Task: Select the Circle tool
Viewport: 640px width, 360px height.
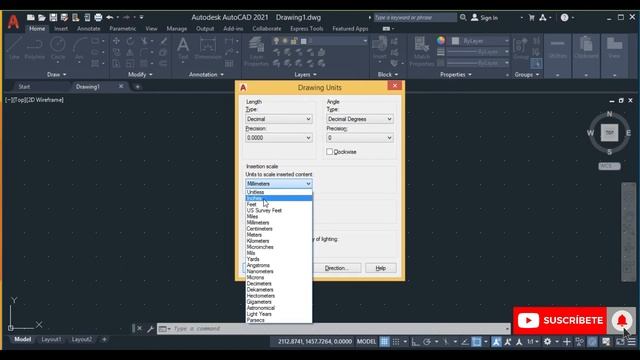Action: click(58, 48)
